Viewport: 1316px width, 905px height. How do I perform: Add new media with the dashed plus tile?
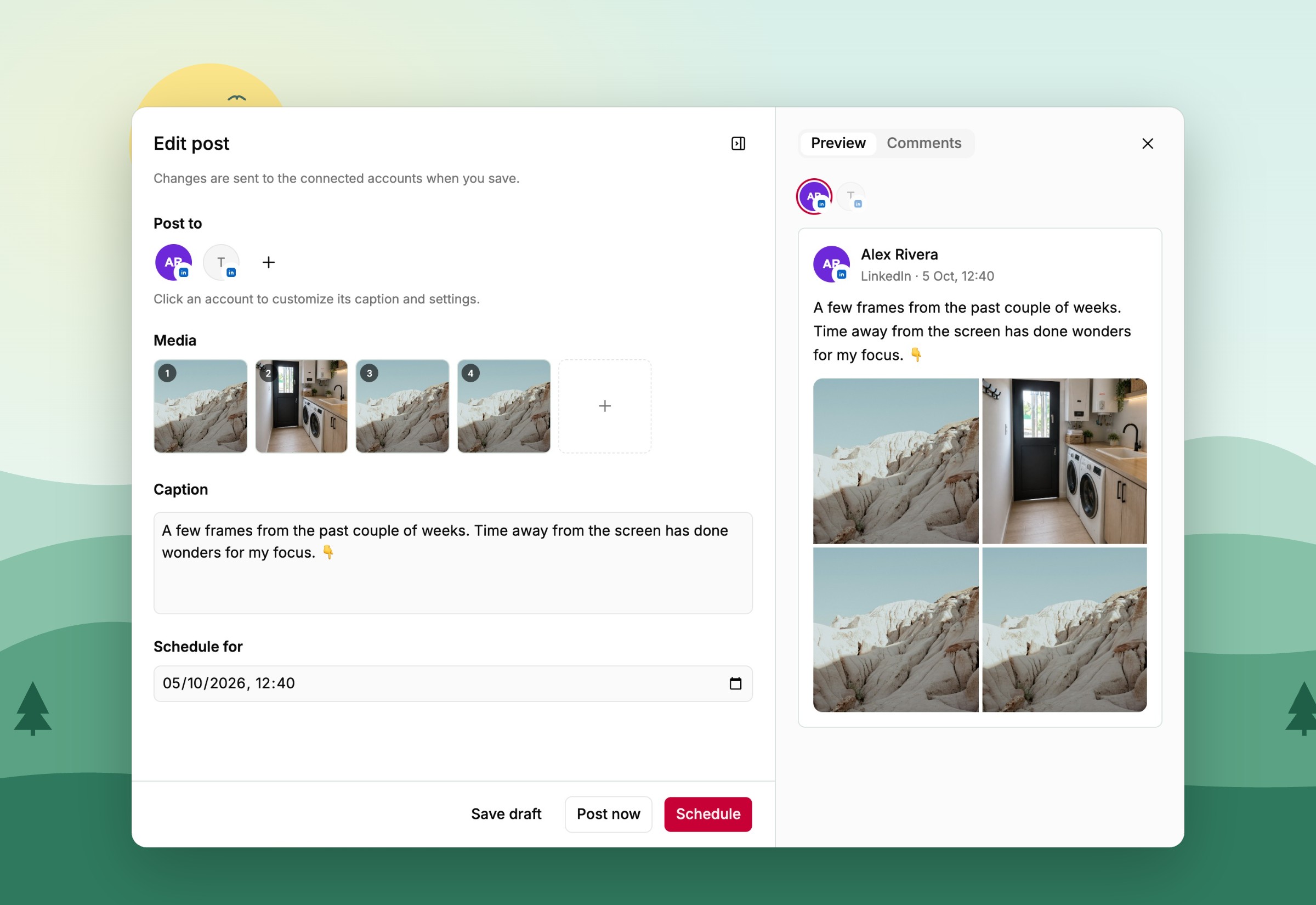click(605, 406)
